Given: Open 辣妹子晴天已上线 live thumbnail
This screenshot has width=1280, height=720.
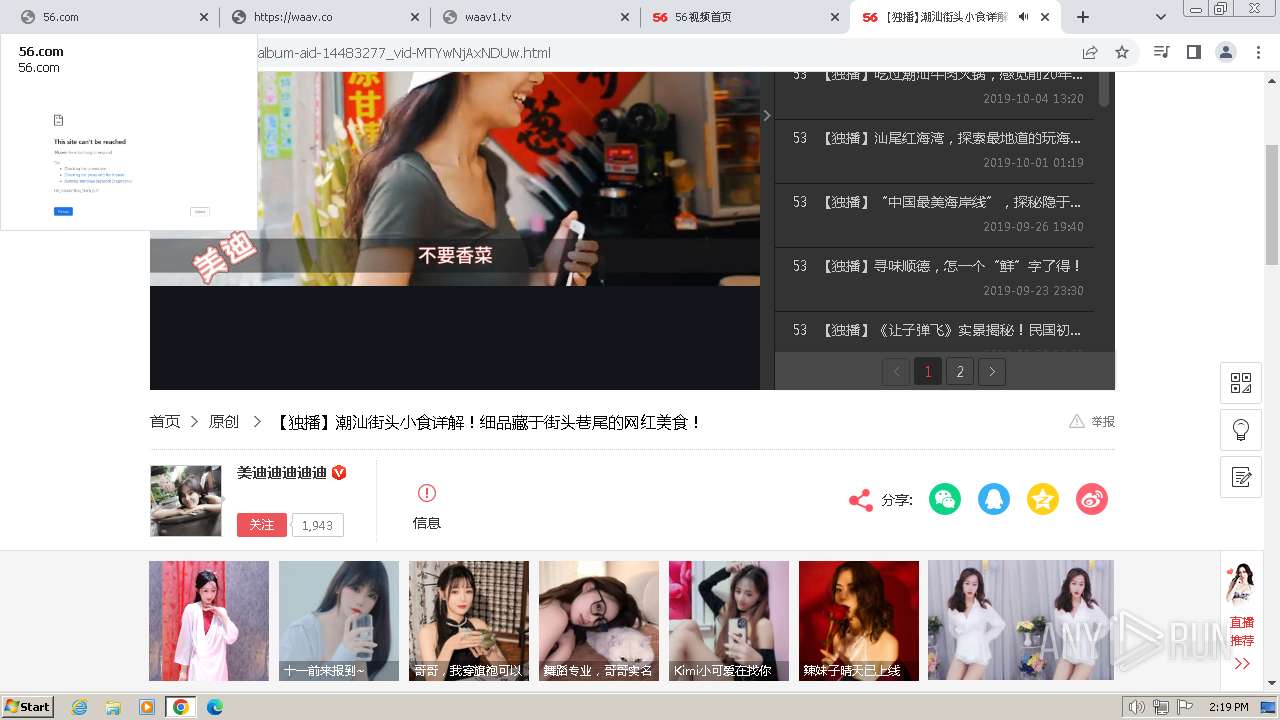Looking at the screenshot, I should click(x=859, y=621).
